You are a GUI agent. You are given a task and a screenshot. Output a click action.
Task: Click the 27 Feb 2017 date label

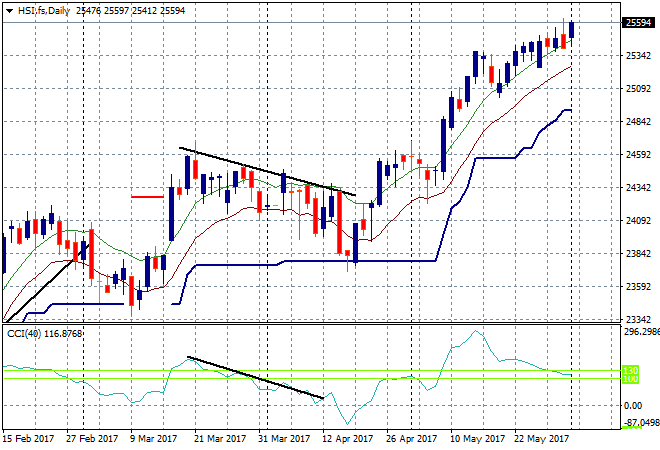[92, 439]
